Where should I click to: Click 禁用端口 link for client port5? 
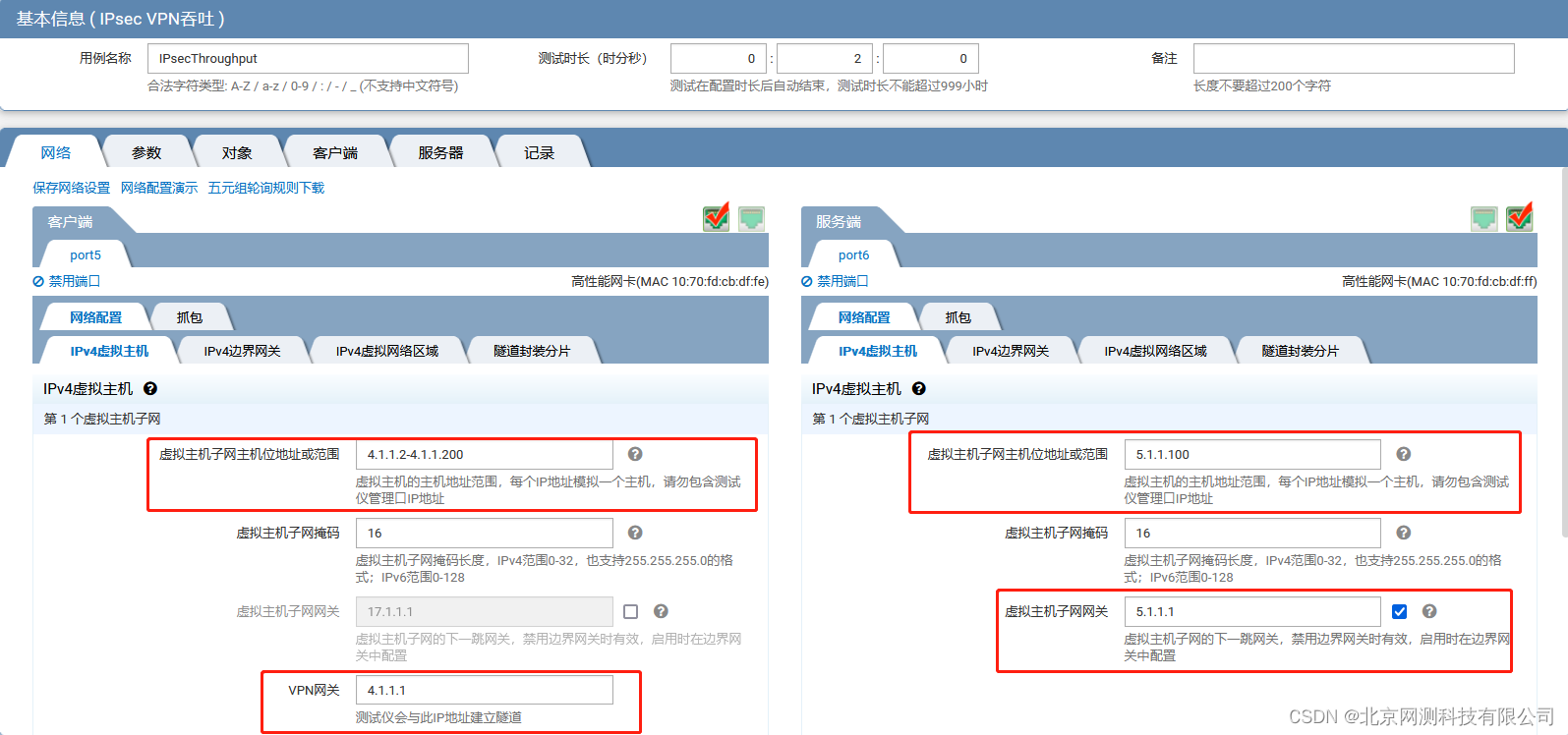67,281
